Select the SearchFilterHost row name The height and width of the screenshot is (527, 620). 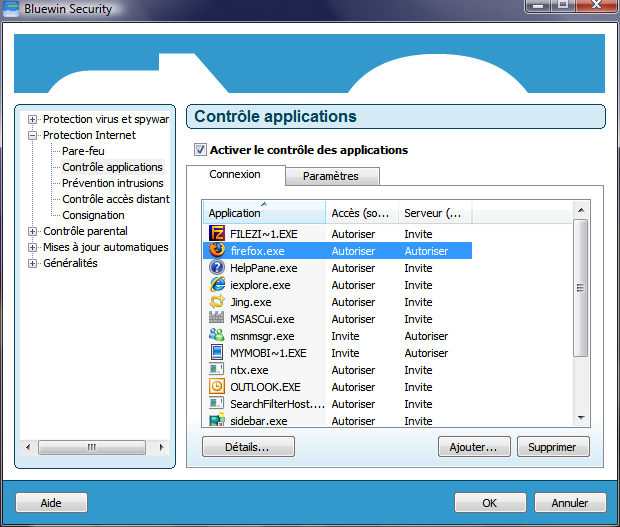(x=277, y=404)
